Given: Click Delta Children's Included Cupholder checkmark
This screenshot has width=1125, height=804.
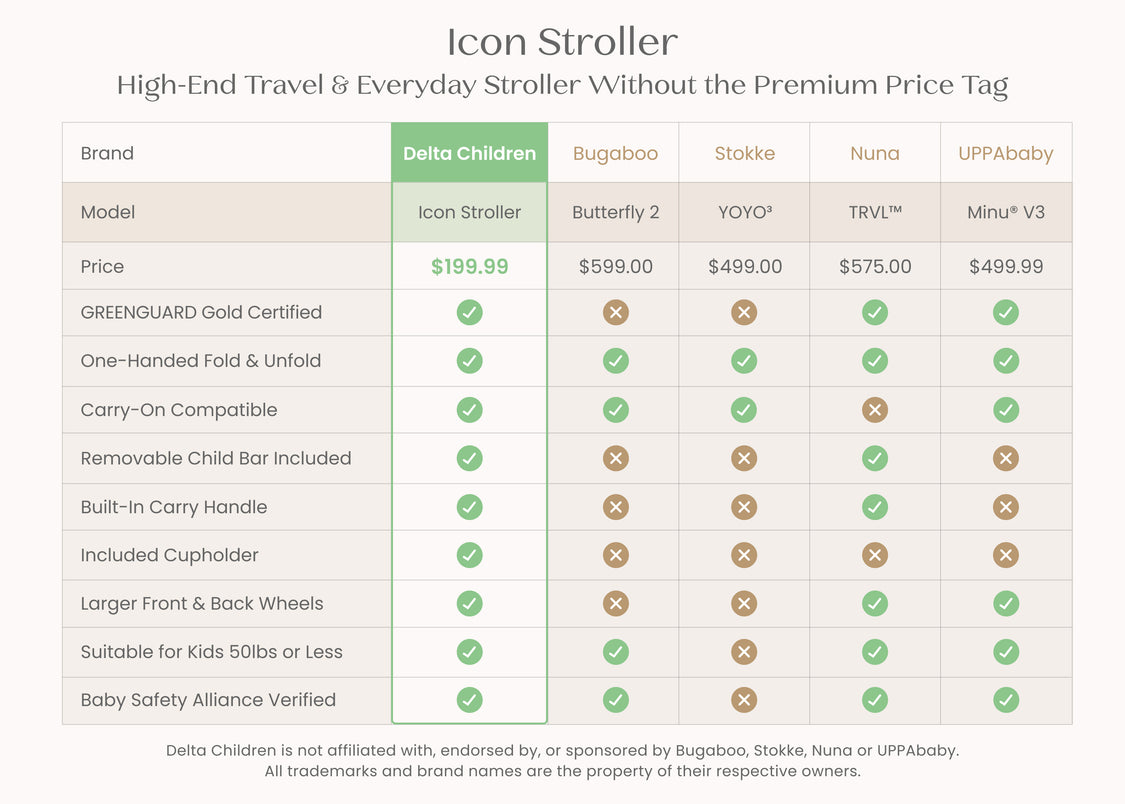Looking at the screenshot, I should point(469,555).
